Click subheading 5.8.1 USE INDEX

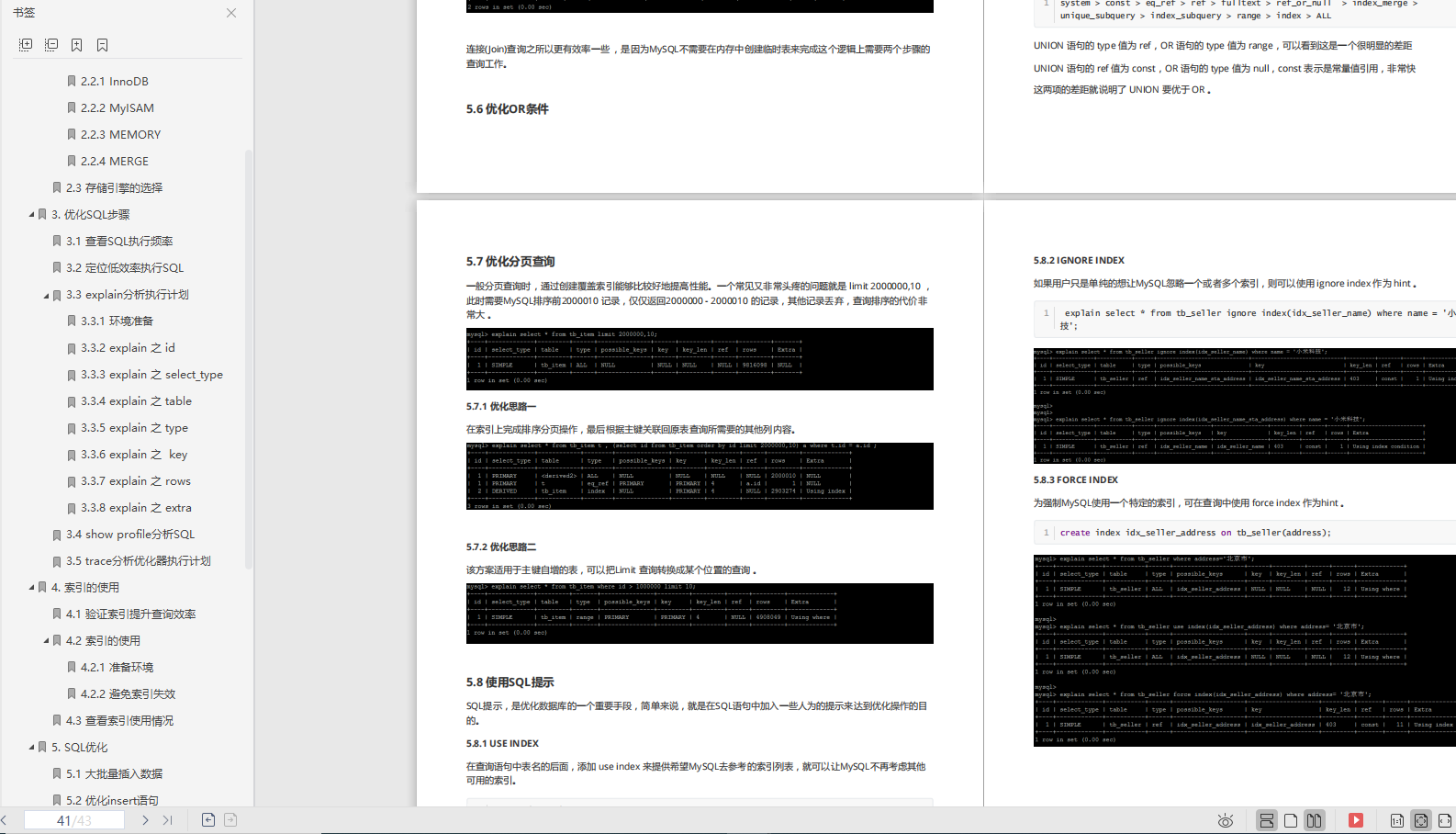pos(502,744)
